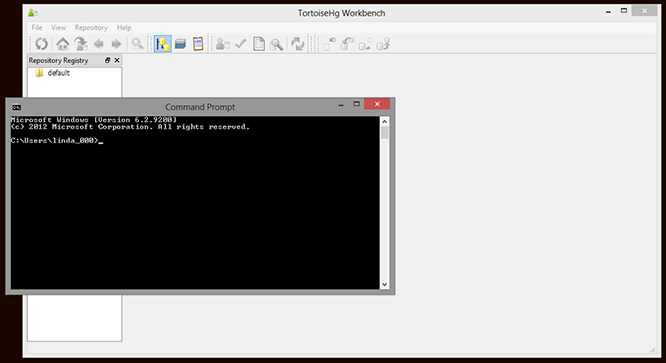Click the Command Prompt scroll down arrow
The image size is (666, 363).
pyautogui.click(x=385, y=284)
